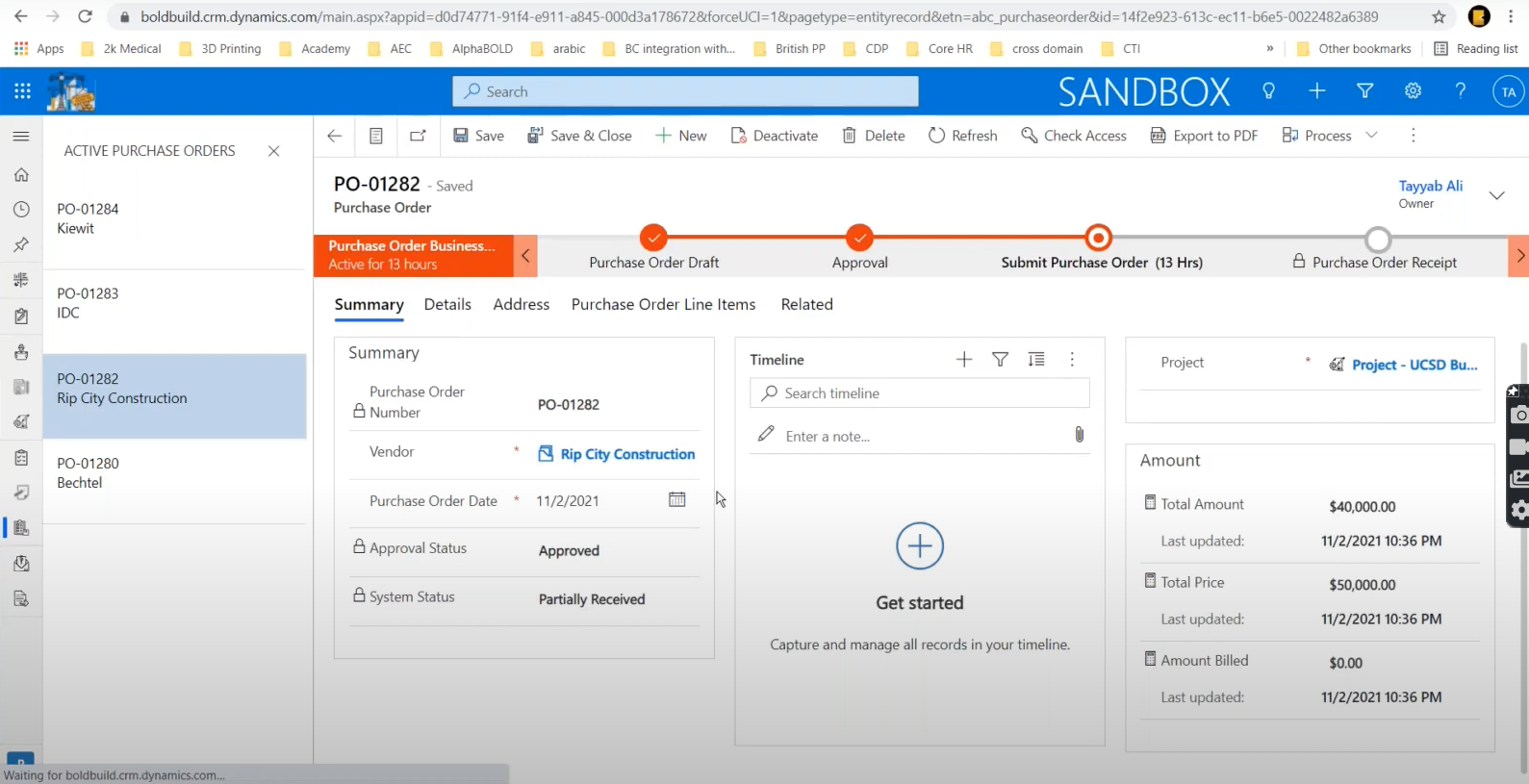The height and width of the screenshot is (784, 1529).
Task: Open the app launcher waffle icon
Action: pyautogui.click(x=22, y=91)
